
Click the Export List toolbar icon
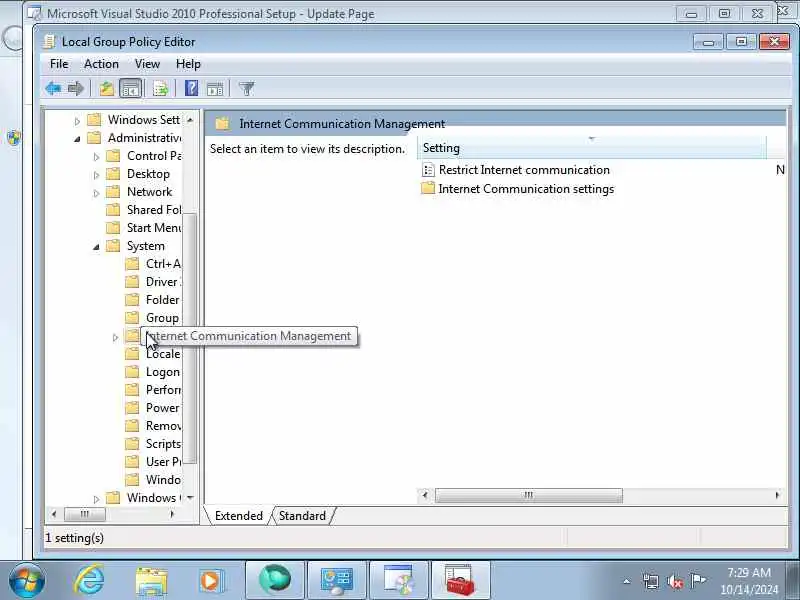pos(160,89)
